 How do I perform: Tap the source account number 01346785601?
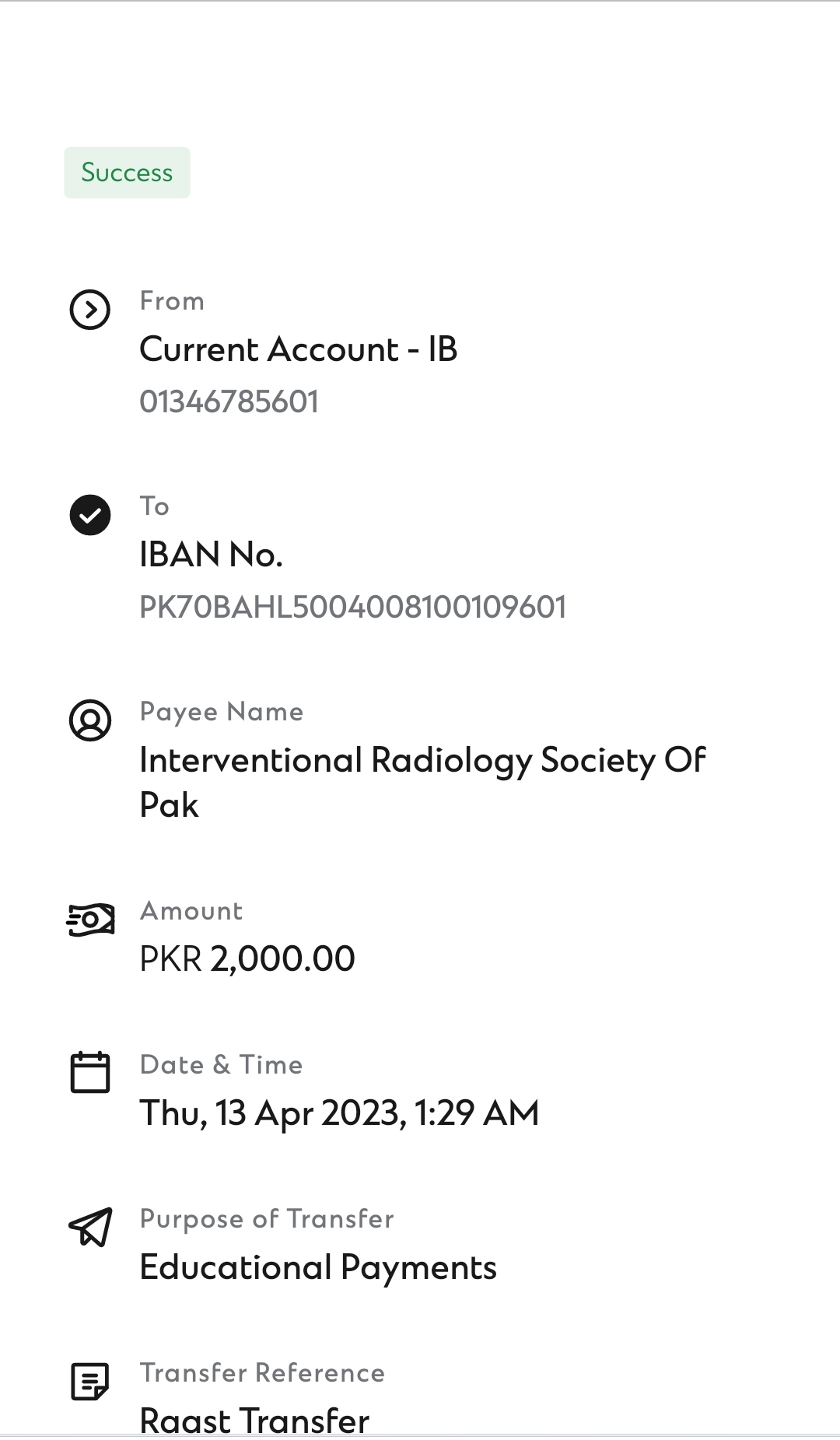tap(229, 402)
